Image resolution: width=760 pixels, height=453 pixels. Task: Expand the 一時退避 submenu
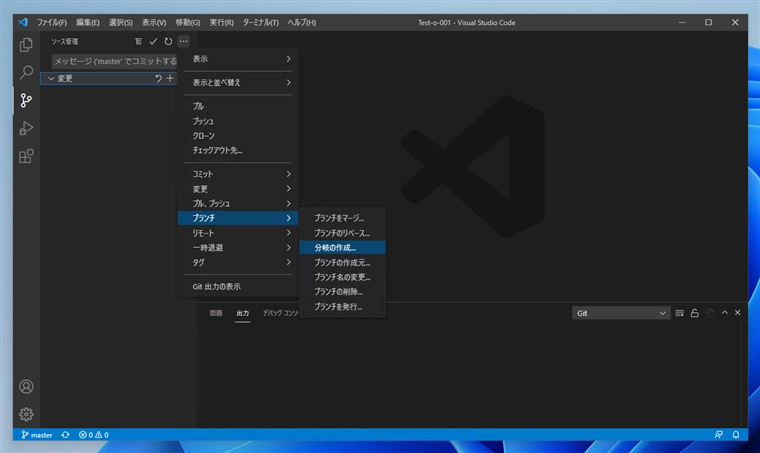point(238,248)
